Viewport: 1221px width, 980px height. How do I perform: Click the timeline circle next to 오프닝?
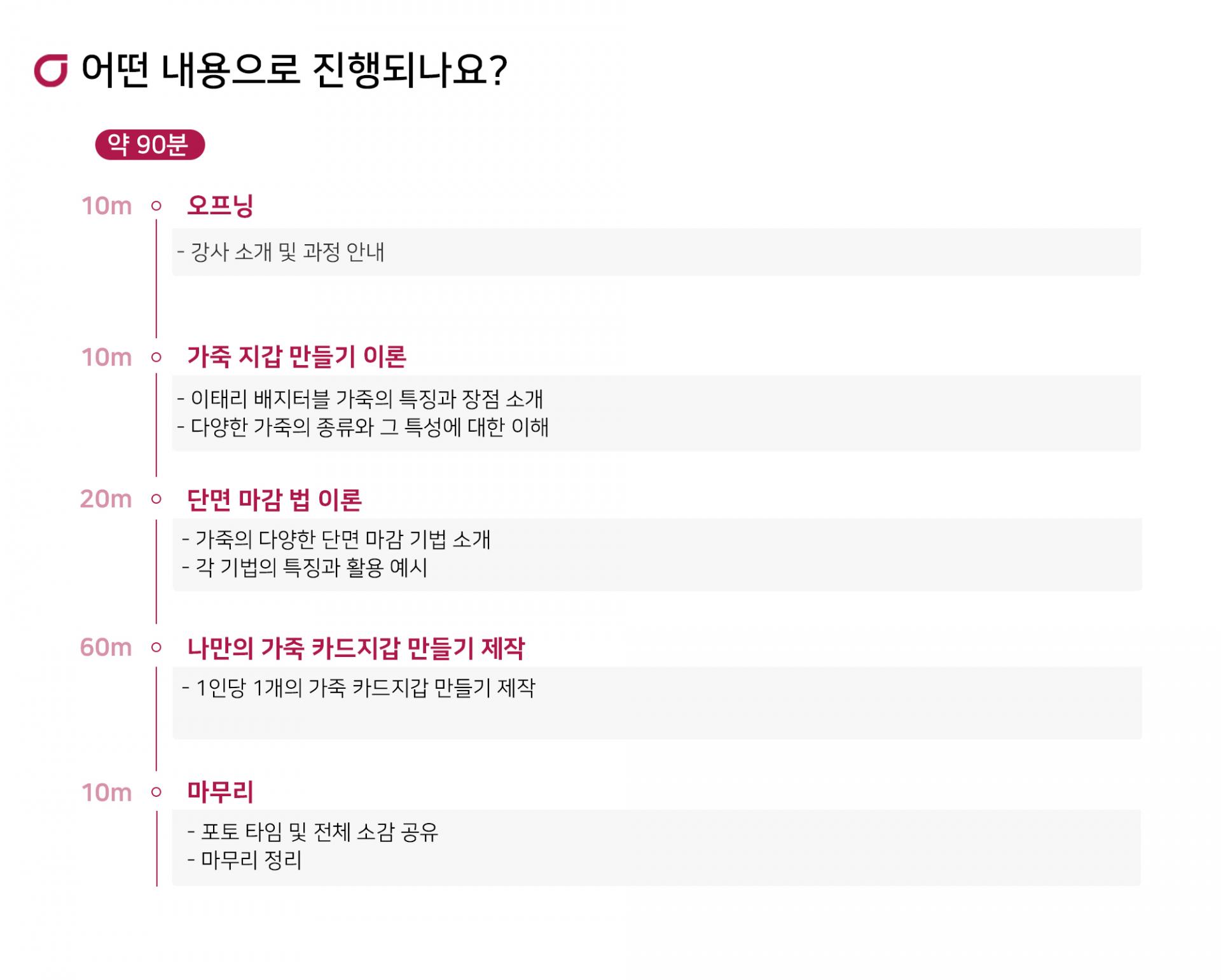[x=156, y=206]
